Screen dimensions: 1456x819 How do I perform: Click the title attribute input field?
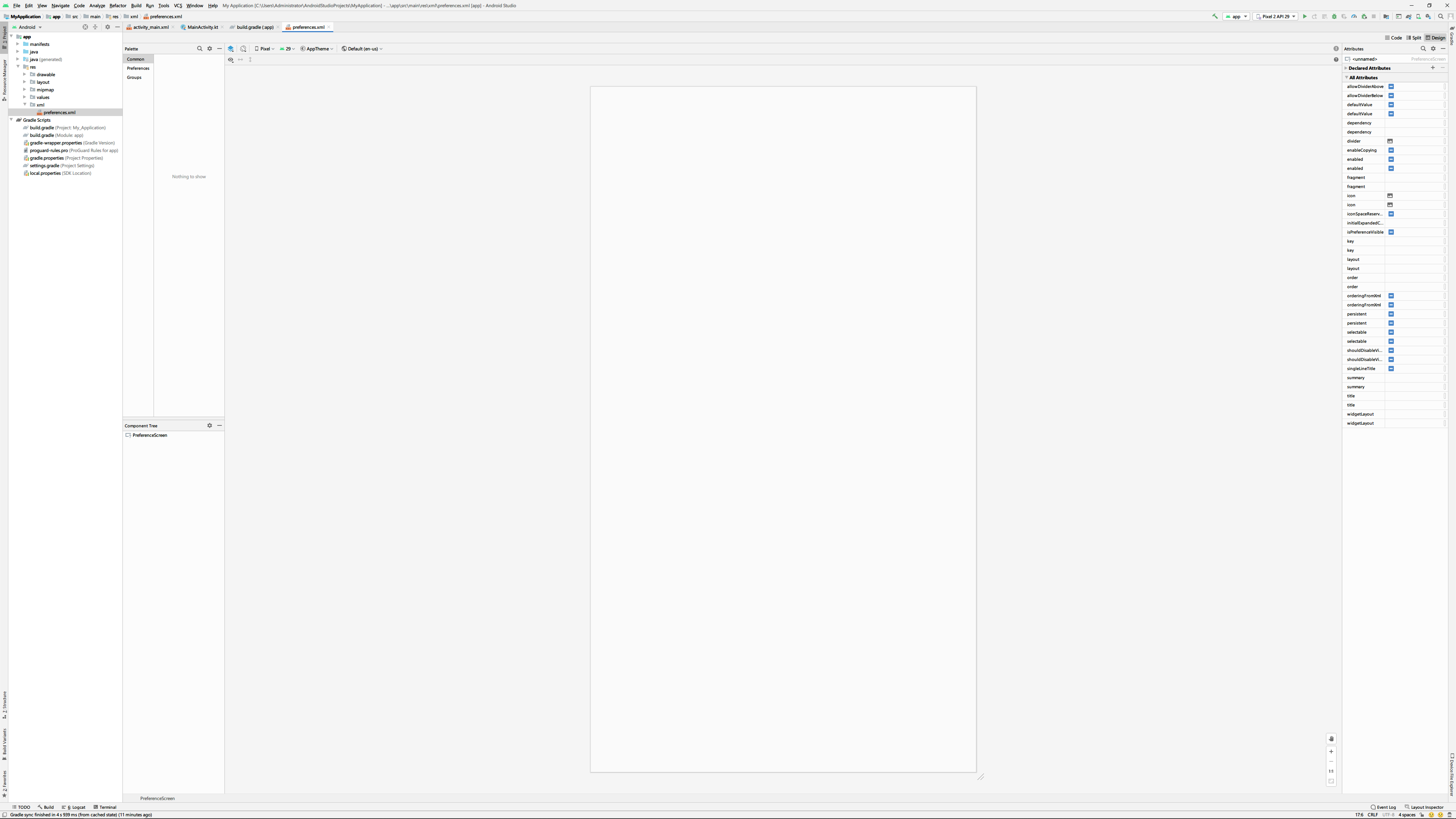pyautogui.click(x=1414, y=396)
